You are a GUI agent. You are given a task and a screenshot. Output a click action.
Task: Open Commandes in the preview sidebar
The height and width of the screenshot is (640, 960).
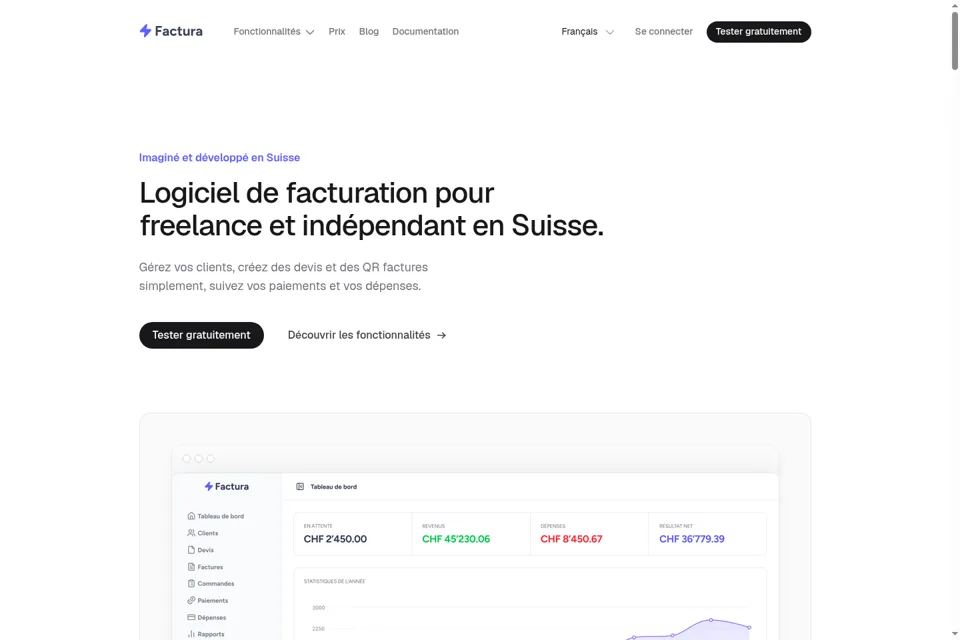point(211,584)
